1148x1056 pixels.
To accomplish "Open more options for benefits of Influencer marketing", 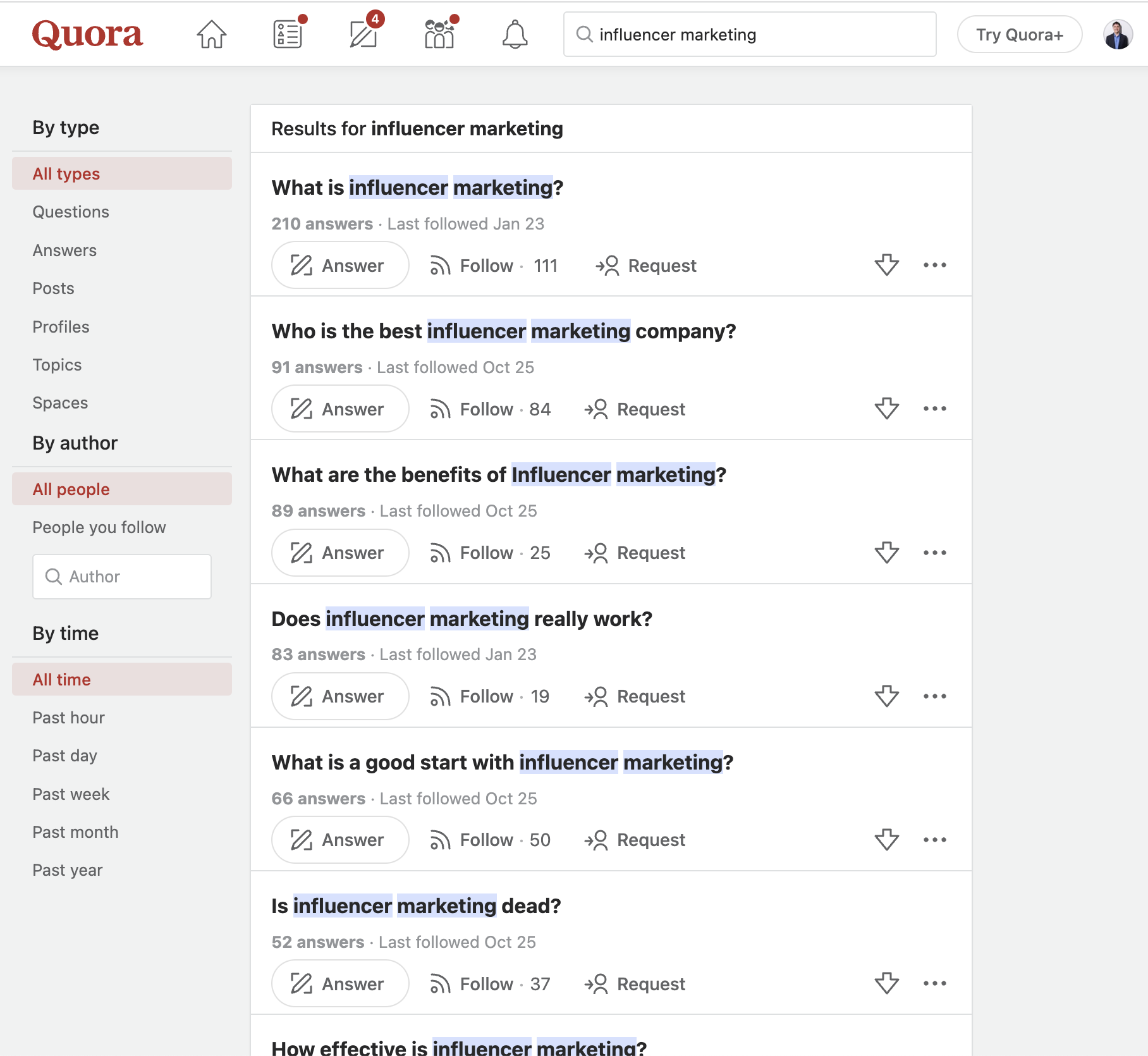I will 934,553.
